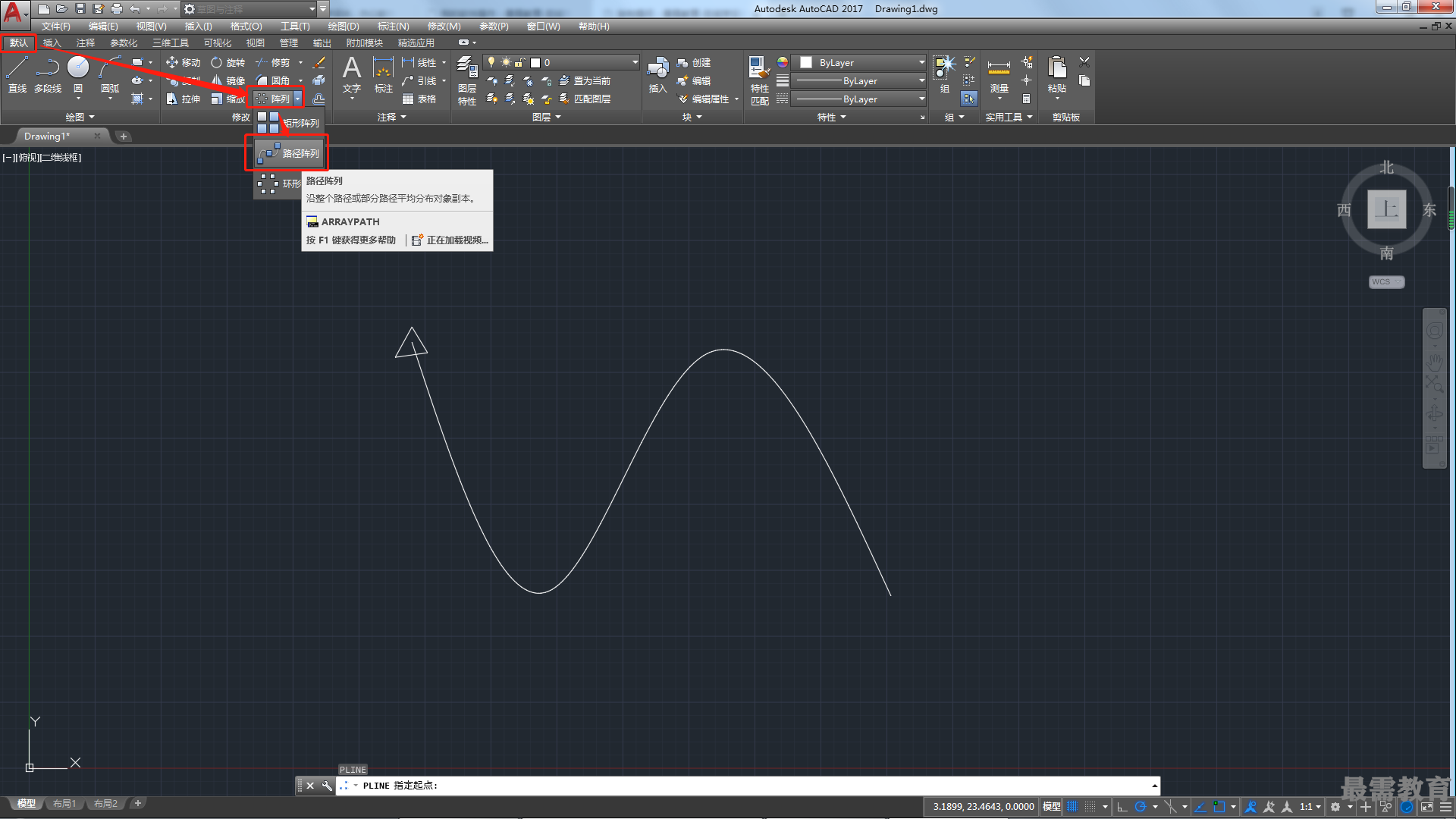Click the 模型 model space status button
Screen dimensions: 1456x819
tap(1052, 806)
